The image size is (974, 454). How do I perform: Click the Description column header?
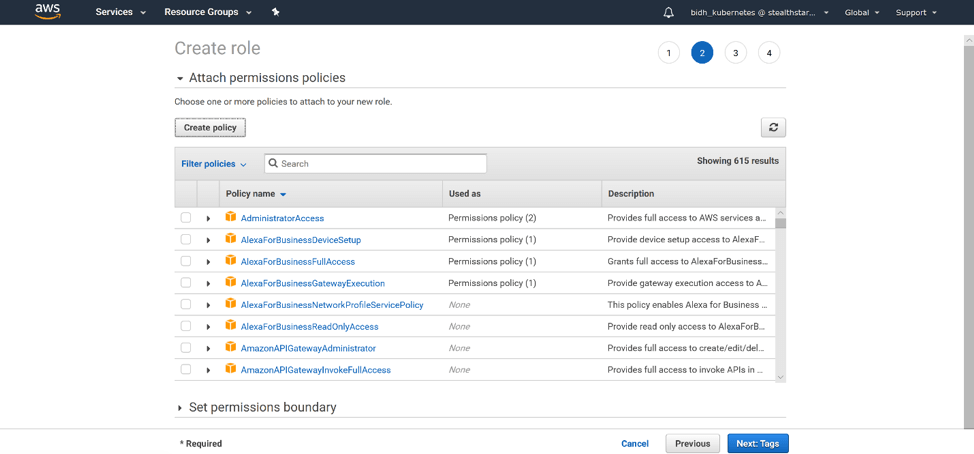tap(693, 194)
